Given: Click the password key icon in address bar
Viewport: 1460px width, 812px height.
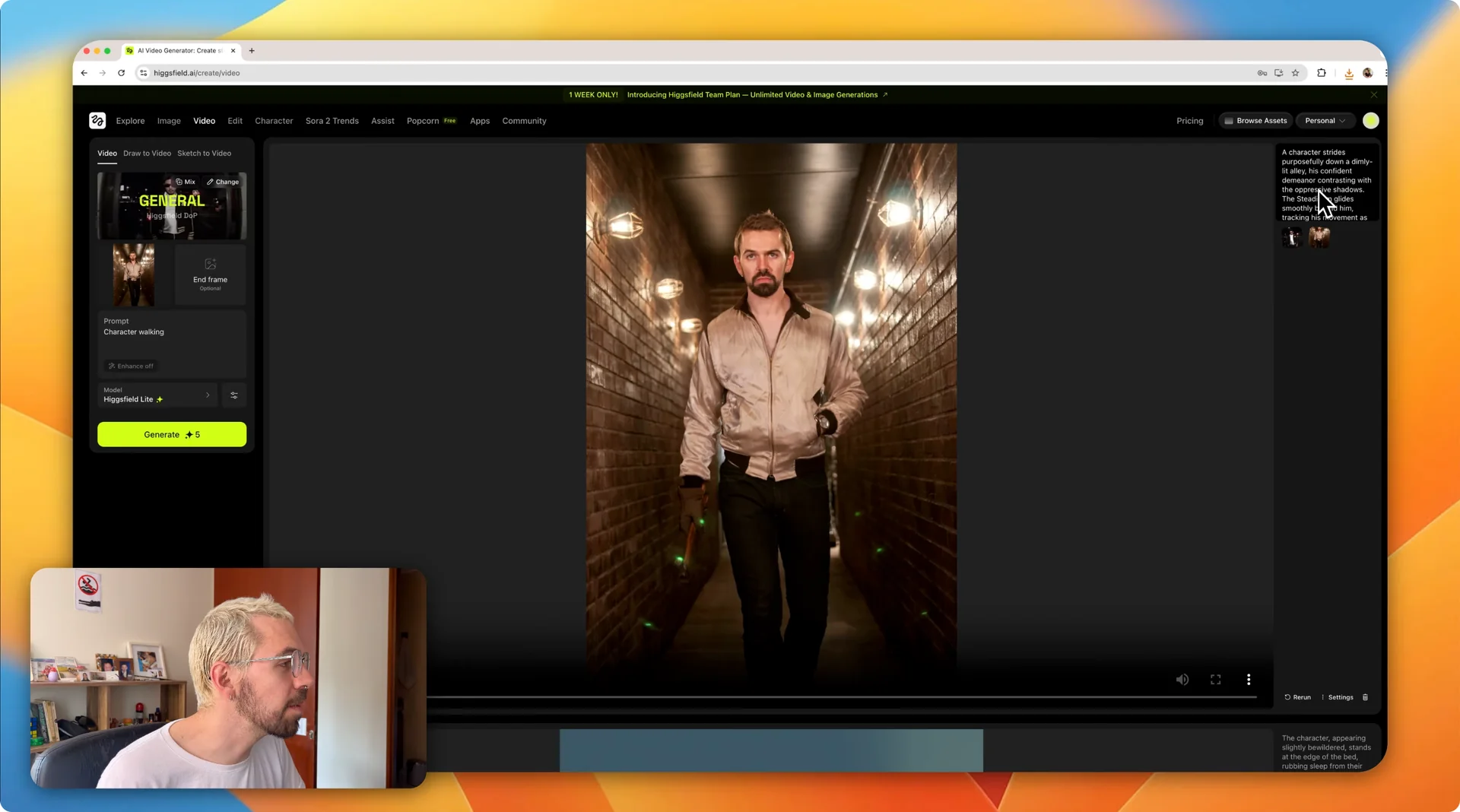Looking at the screenshot, I should pos(1262,73).
